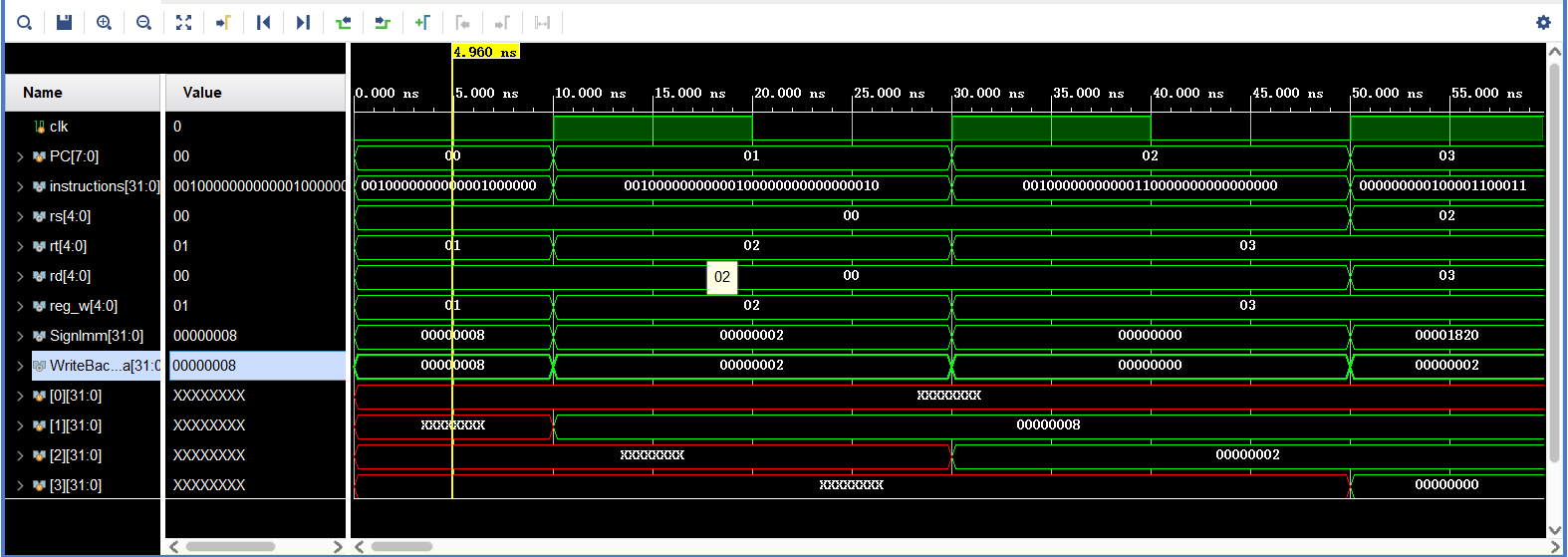Select the PC[7:0] signal name
The height and width of the screenshot is (557, 1568).
(74, 156)
